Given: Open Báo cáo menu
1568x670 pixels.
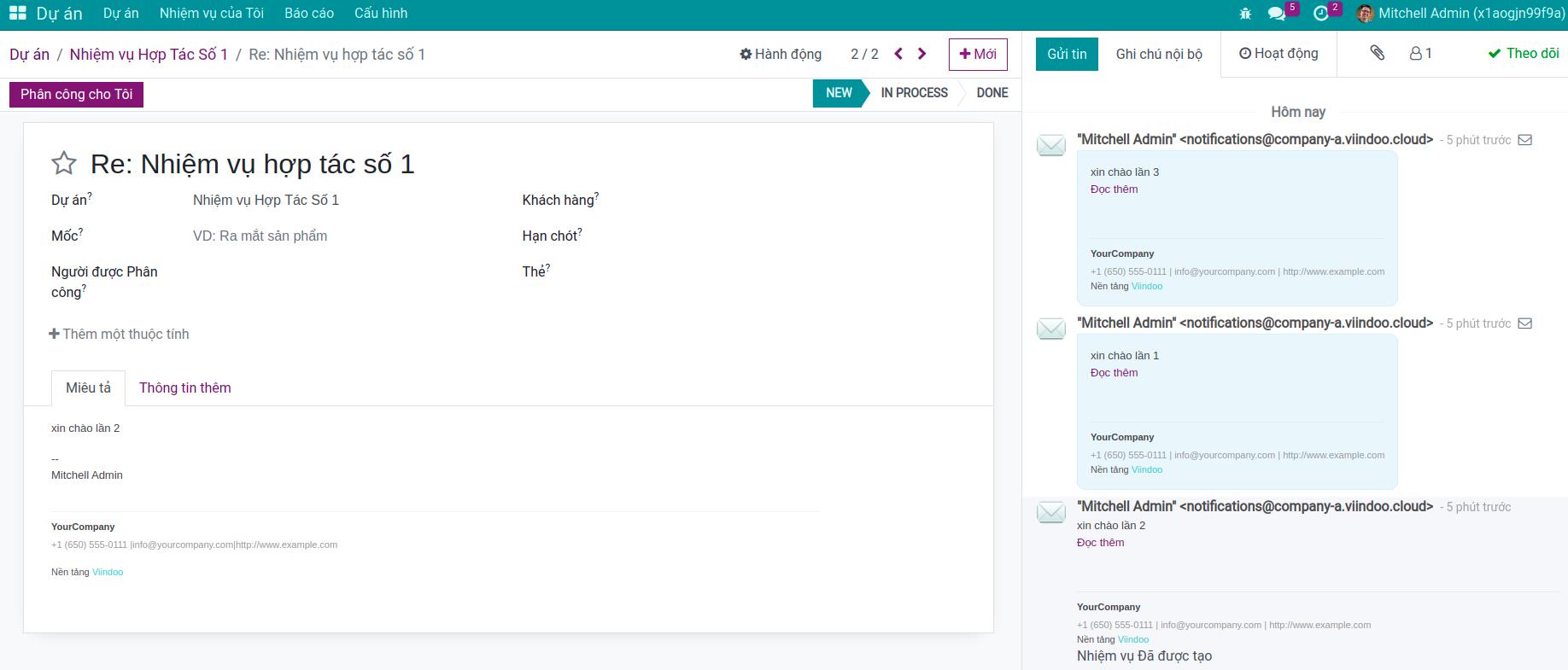Looking at the screenshot, I should pyautogui.click(x=309, y=14).
